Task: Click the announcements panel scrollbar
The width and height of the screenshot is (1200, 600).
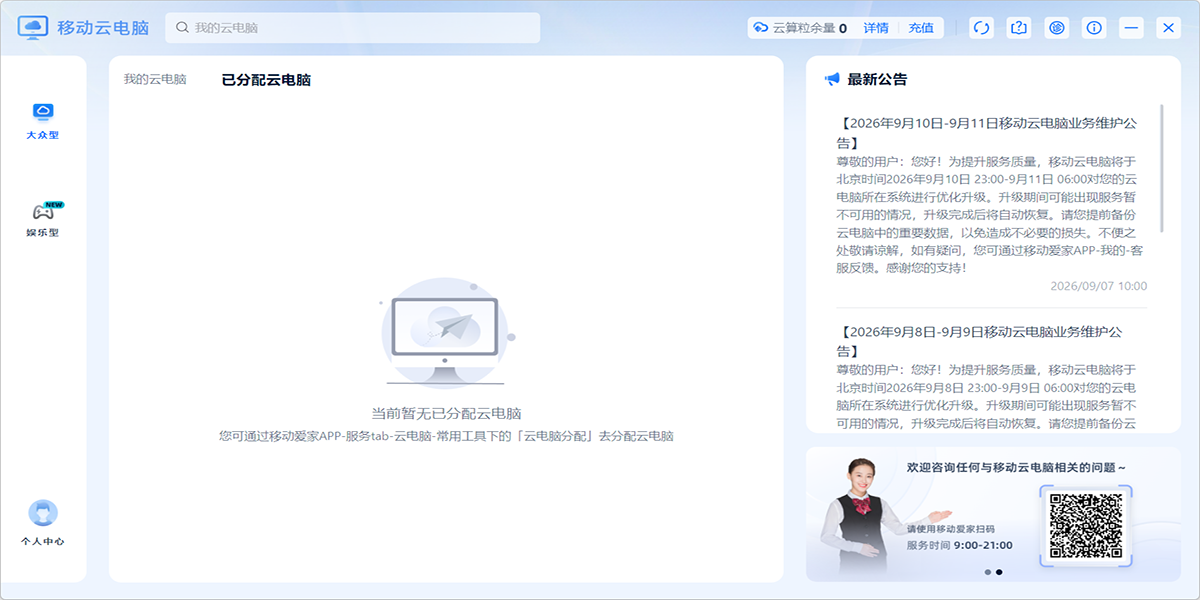Action: 1162,168
